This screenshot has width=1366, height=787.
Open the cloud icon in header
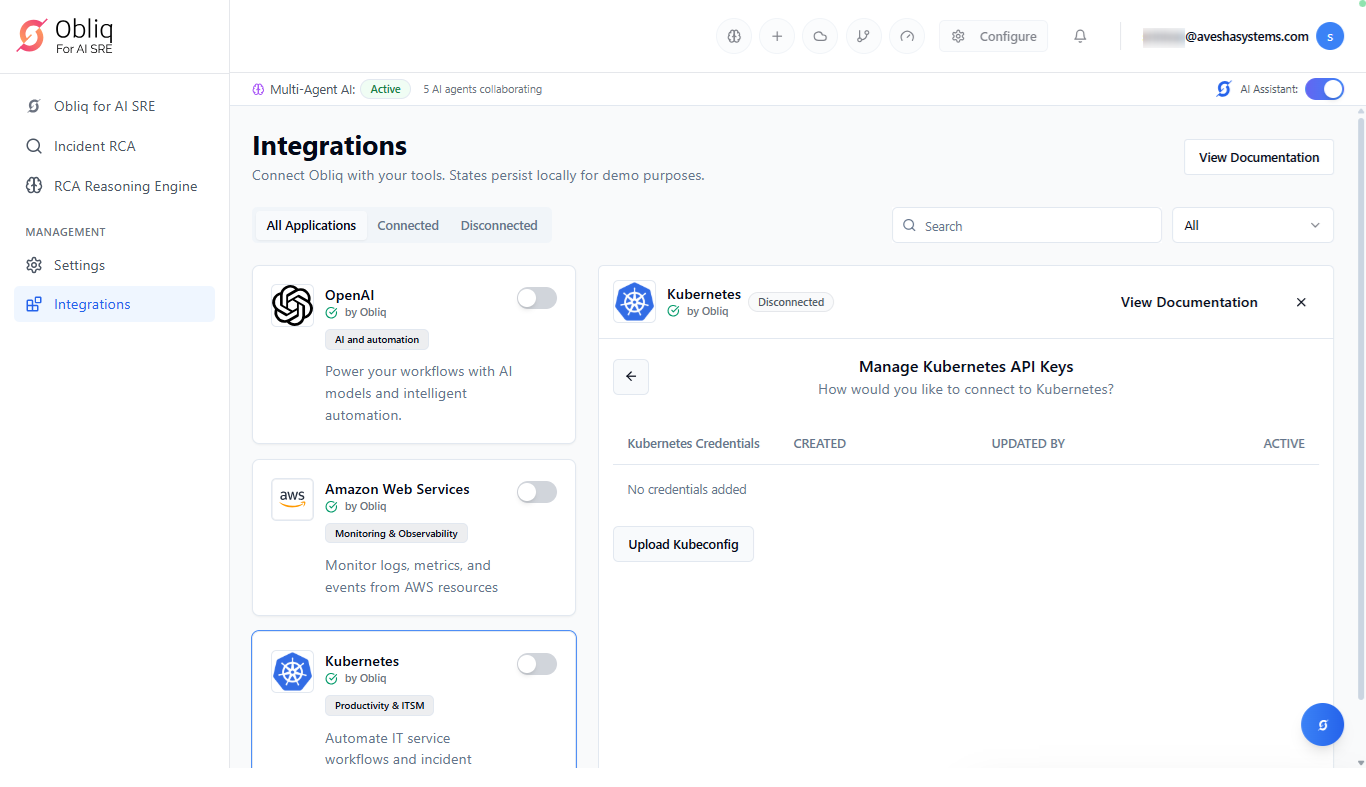point(820,37)
